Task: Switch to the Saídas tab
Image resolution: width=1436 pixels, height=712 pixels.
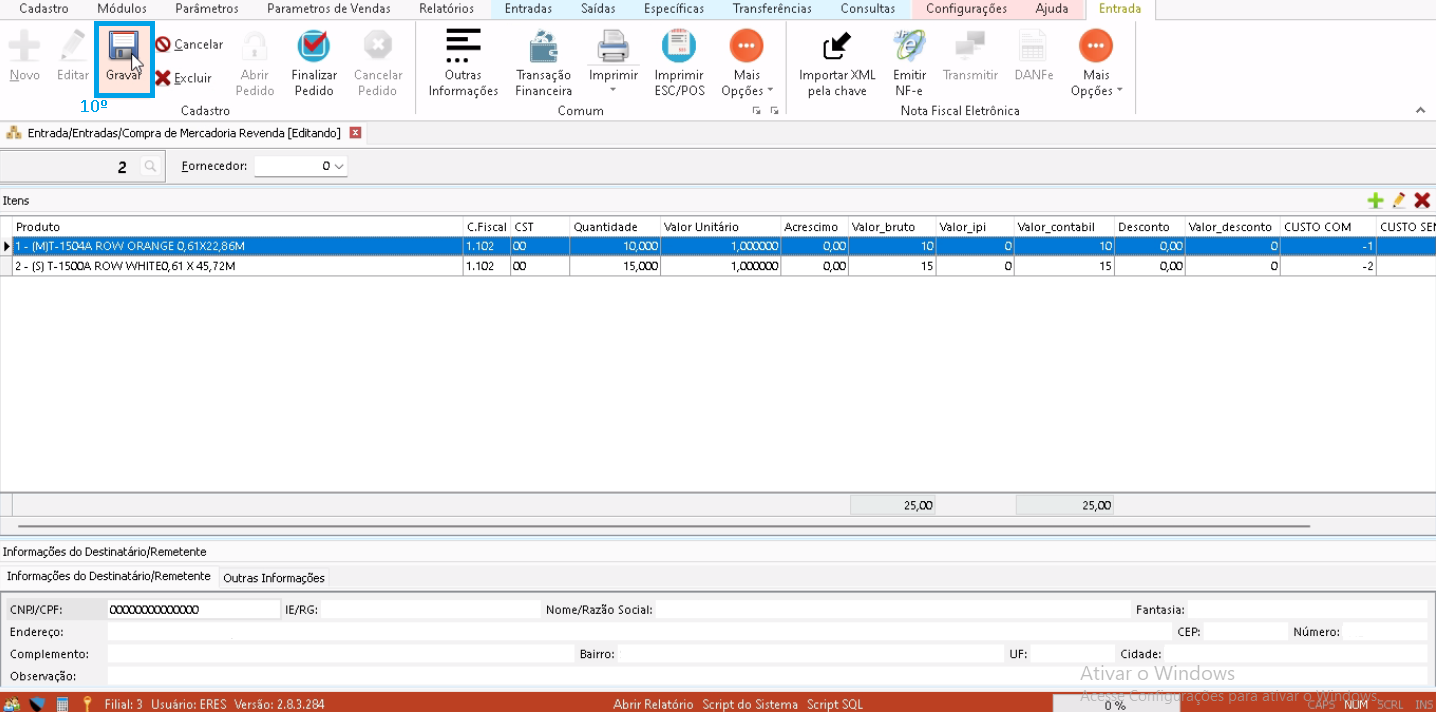Action: (x=598, y=8)
